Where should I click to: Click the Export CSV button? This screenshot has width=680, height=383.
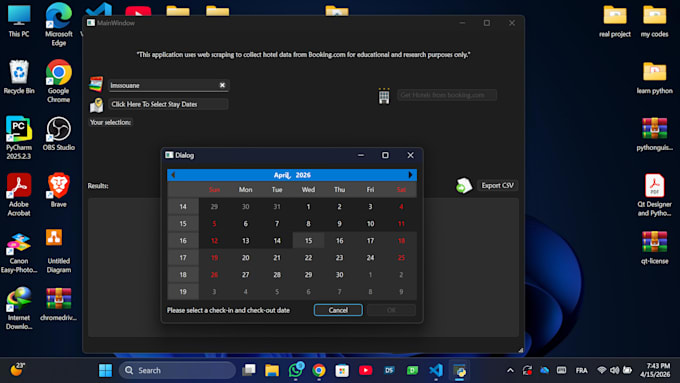click(x=497, y=185)
